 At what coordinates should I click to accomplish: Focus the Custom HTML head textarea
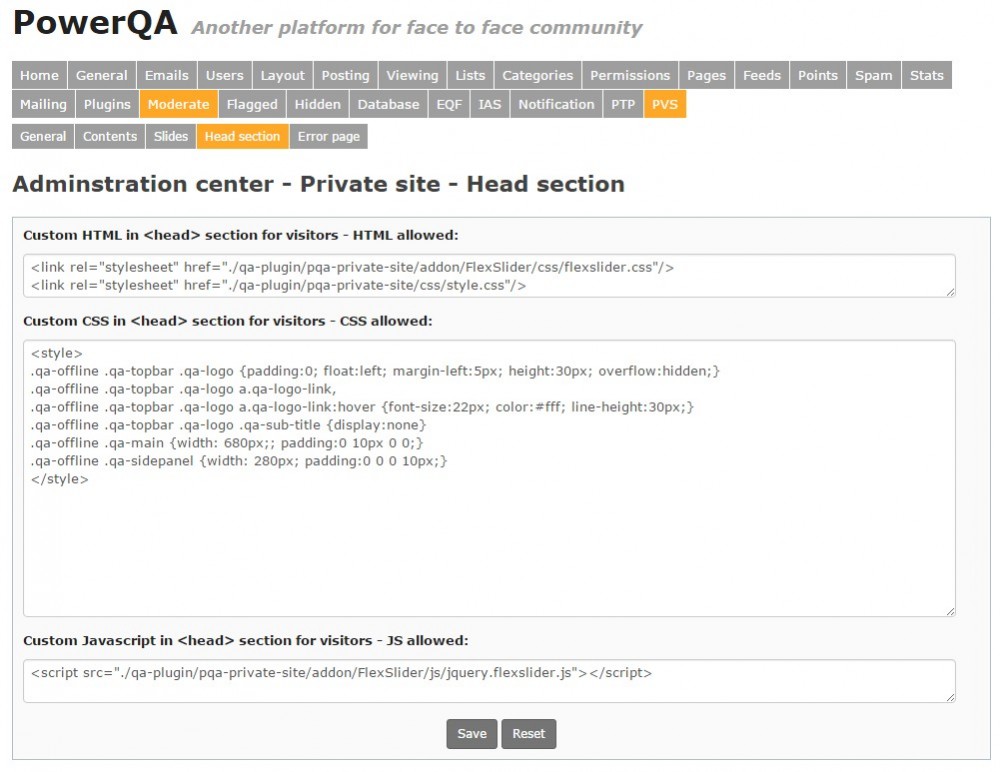488,276
